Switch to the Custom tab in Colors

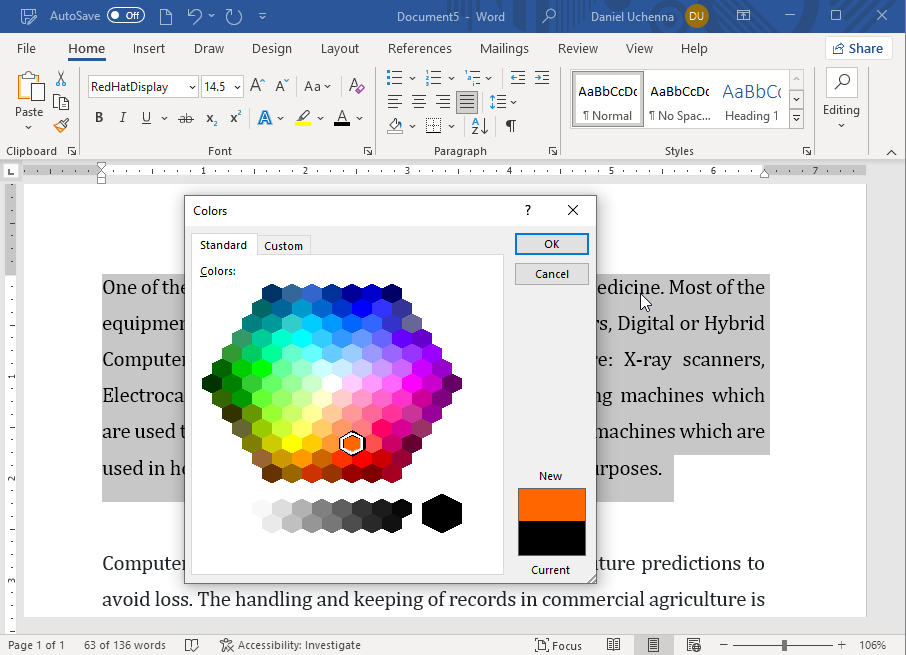283,246
